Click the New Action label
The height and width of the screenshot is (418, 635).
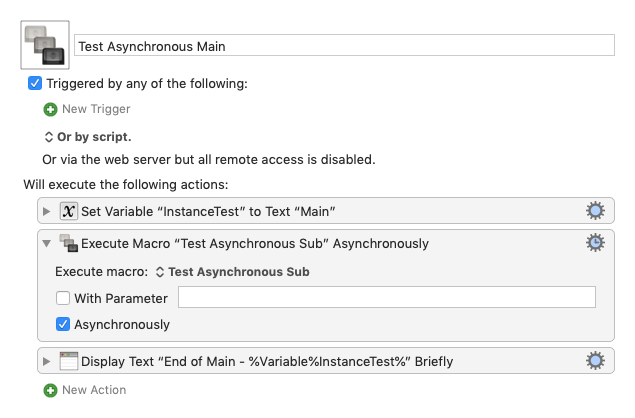coord(94,390)
